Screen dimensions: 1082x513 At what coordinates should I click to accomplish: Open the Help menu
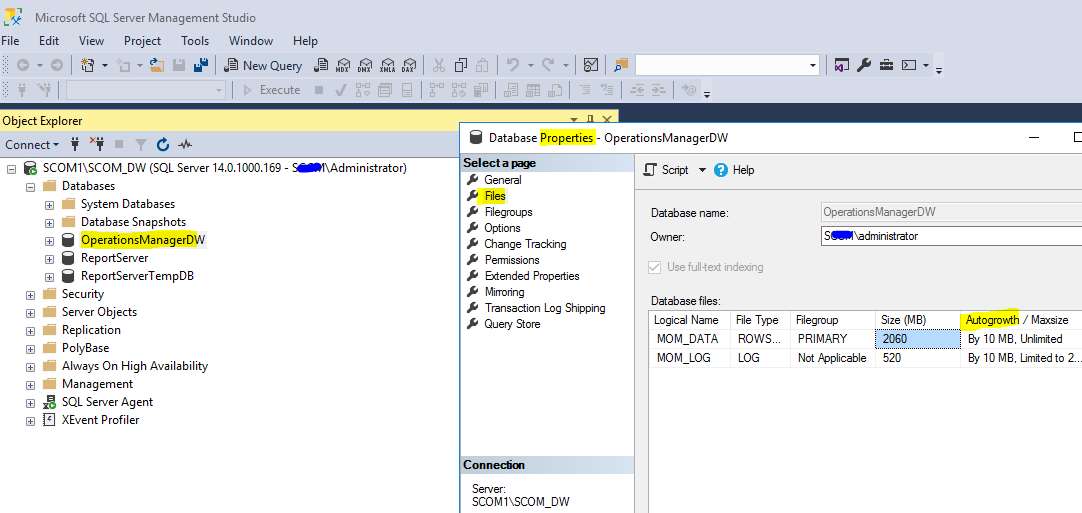(305, 41)
